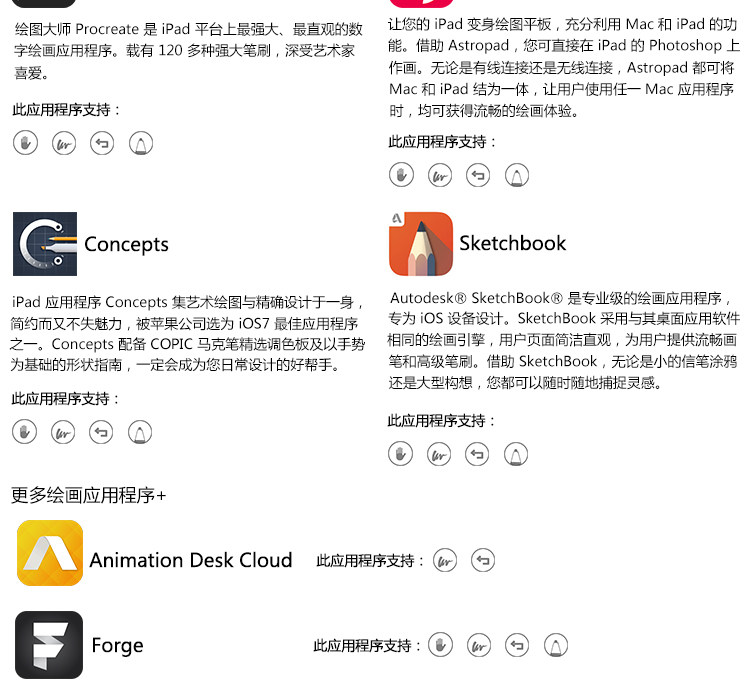Viewport: 750px width, 684px height.
Task: Click the signature pressure icon under Astropad description
Action: (x=440, y=175)
